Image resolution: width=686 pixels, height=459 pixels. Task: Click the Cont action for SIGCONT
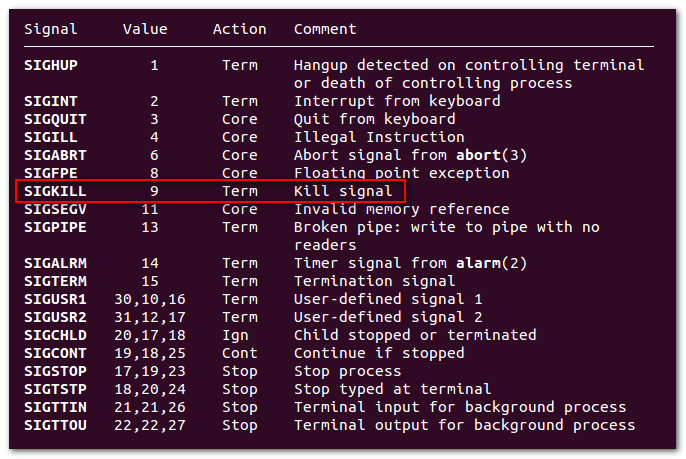click(239, 353)
